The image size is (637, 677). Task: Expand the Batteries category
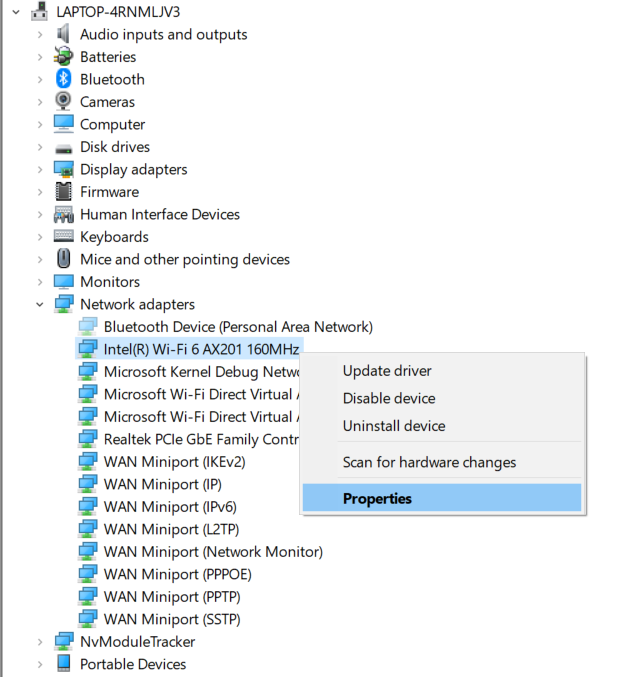(x=40, y=57)
